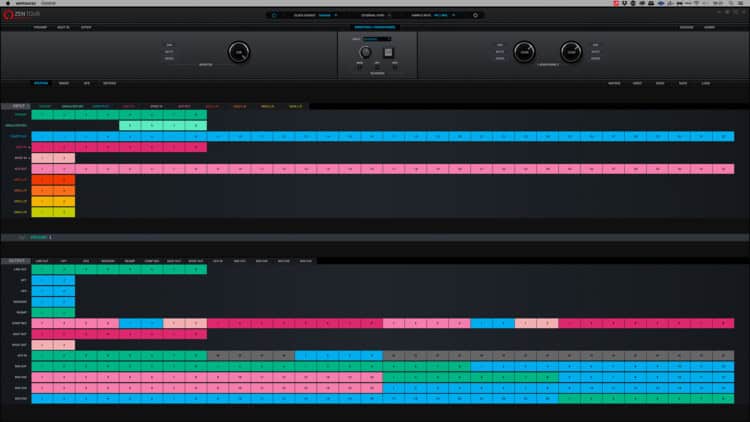
Task: Adjust the Headphone 1 volume knob
Action: click(x=524, y=52)
